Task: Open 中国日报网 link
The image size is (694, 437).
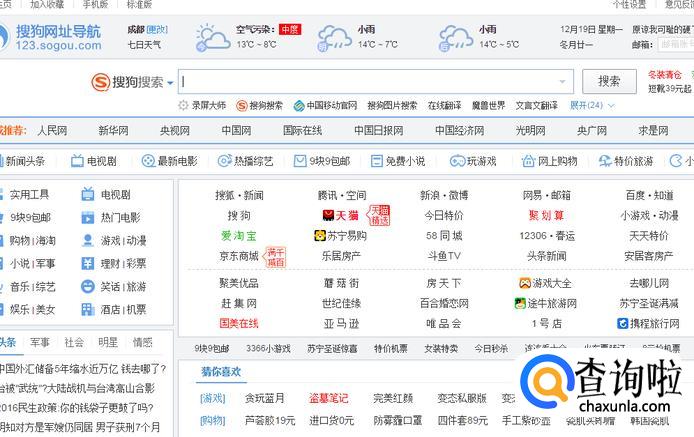Action: click(x=379, y=131)
